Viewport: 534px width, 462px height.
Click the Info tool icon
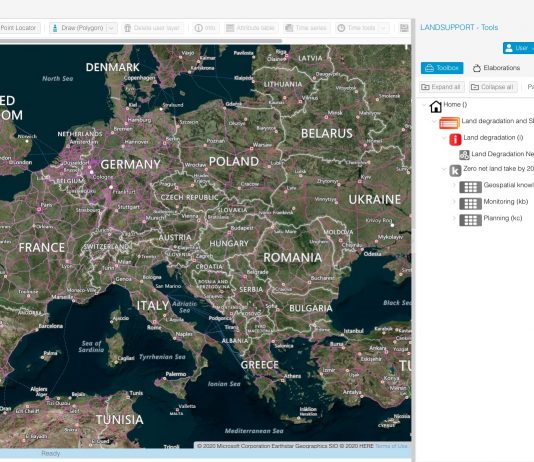198,28
